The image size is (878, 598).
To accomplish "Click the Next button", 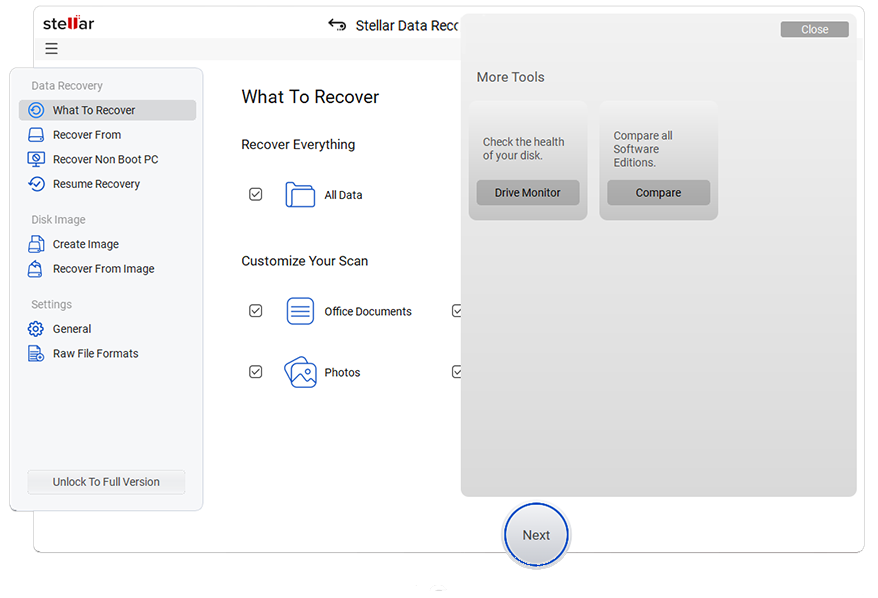I will 536,535.
